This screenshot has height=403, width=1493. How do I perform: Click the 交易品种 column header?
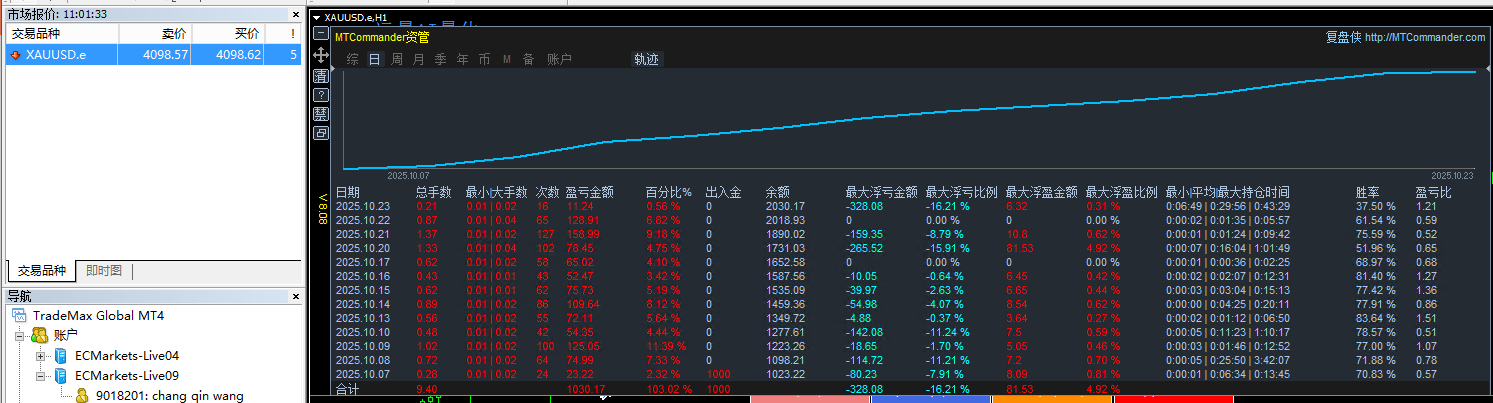(61, 33)
